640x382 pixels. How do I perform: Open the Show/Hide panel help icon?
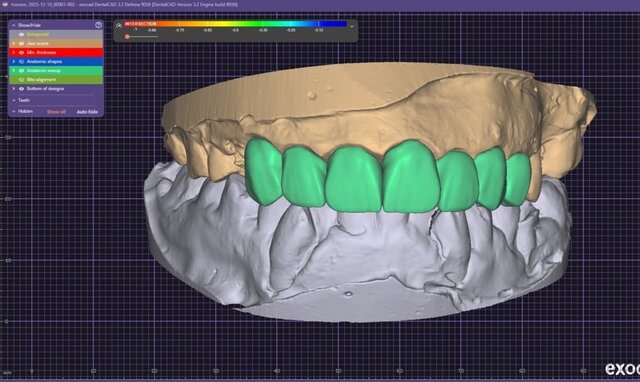[98, 25]
